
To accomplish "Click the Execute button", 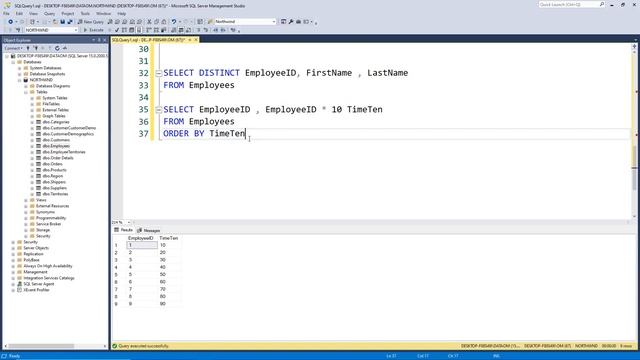I will (93, 30).
